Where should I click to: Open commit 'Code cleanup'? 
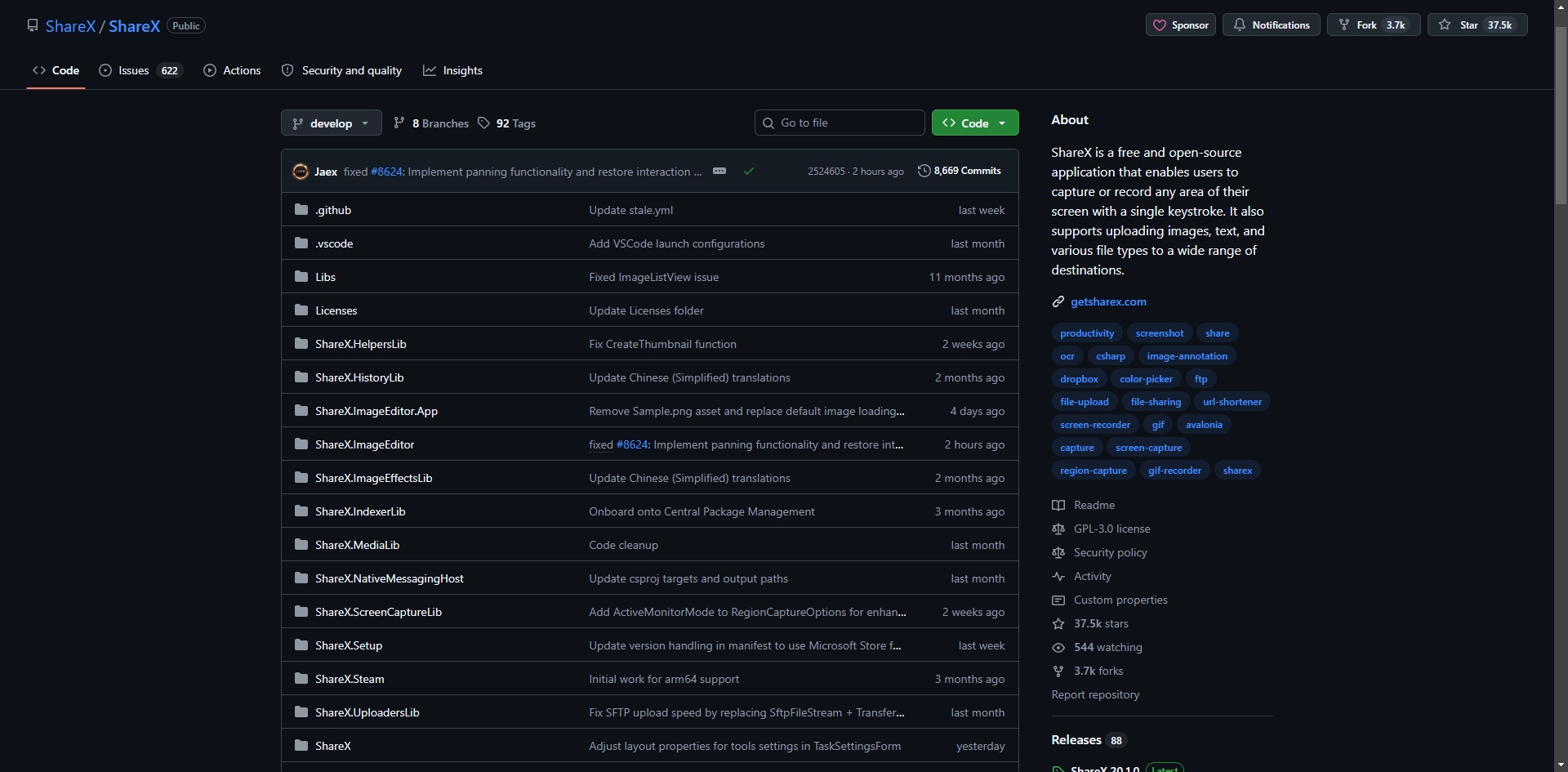[x=623, y=545]
